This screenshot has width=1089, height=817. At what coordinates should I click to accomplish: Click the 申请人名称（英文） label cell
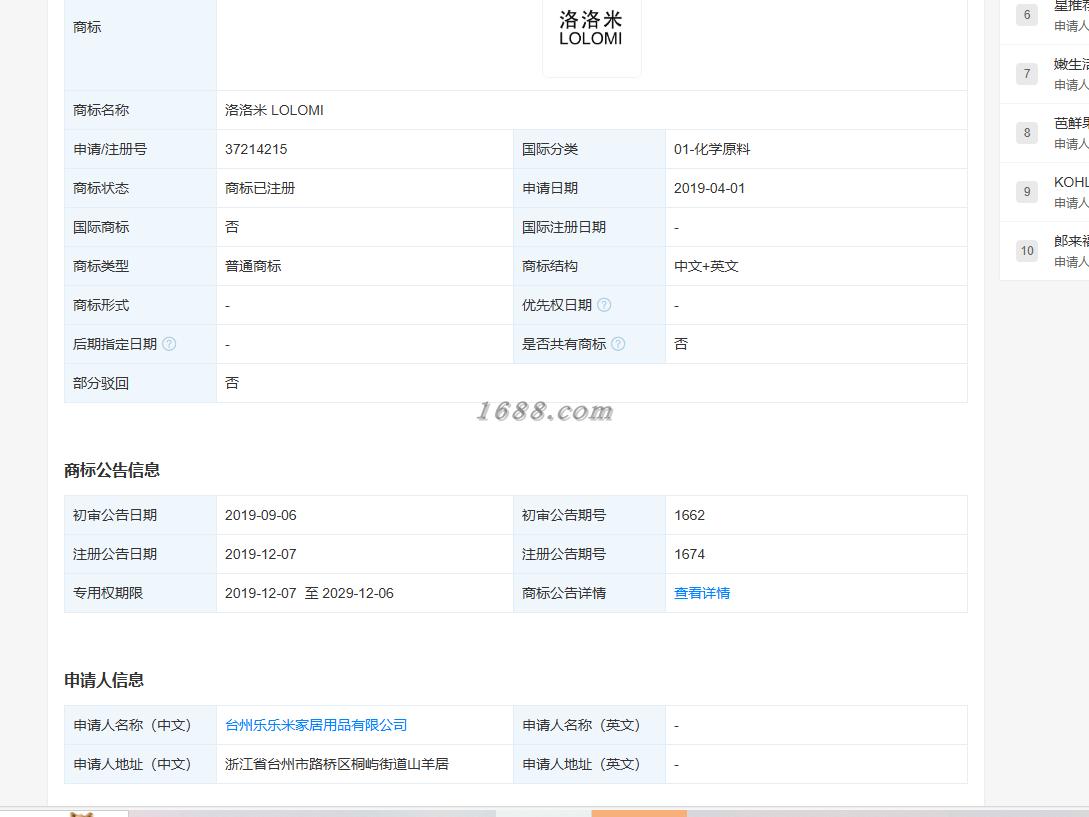[x=590, y=725]
